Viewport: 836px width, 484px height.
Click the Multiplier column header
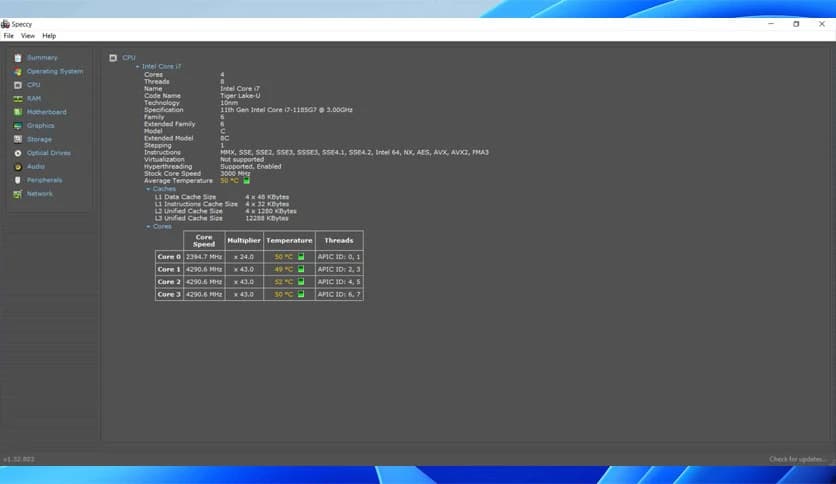click(244, 240)
